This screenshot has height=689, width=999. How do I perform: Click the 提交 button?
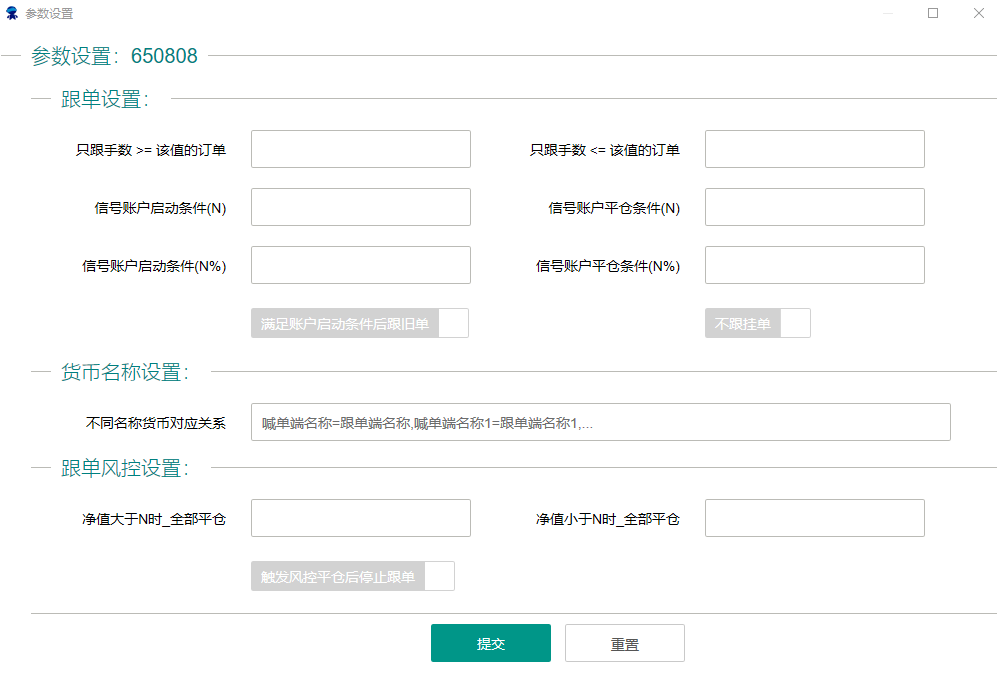(490, 644)
